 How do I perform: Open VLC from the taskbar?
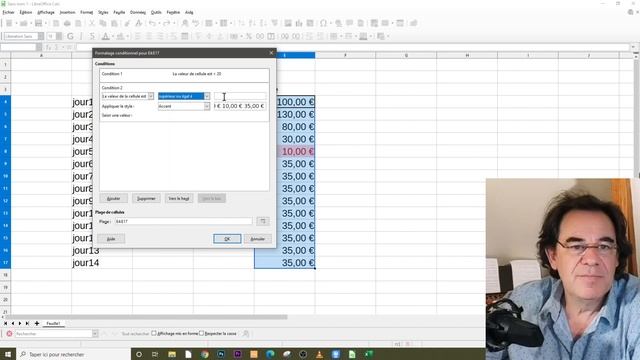click(319, 354)
